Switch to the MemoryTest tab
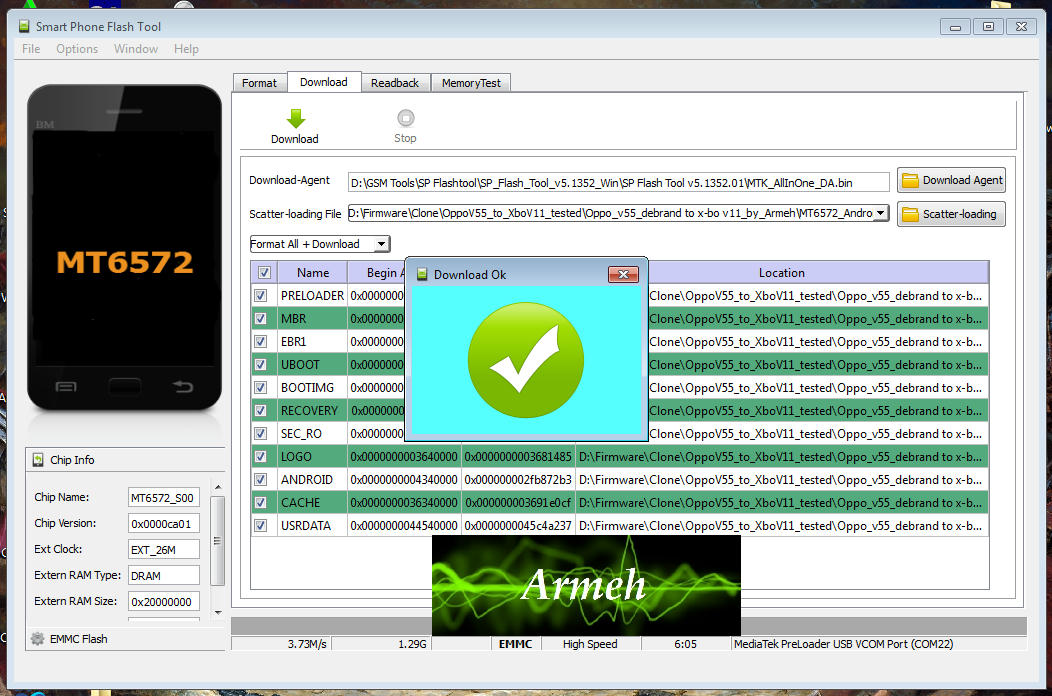Screen dimensions: 1052x696 (x=471, y=83)
